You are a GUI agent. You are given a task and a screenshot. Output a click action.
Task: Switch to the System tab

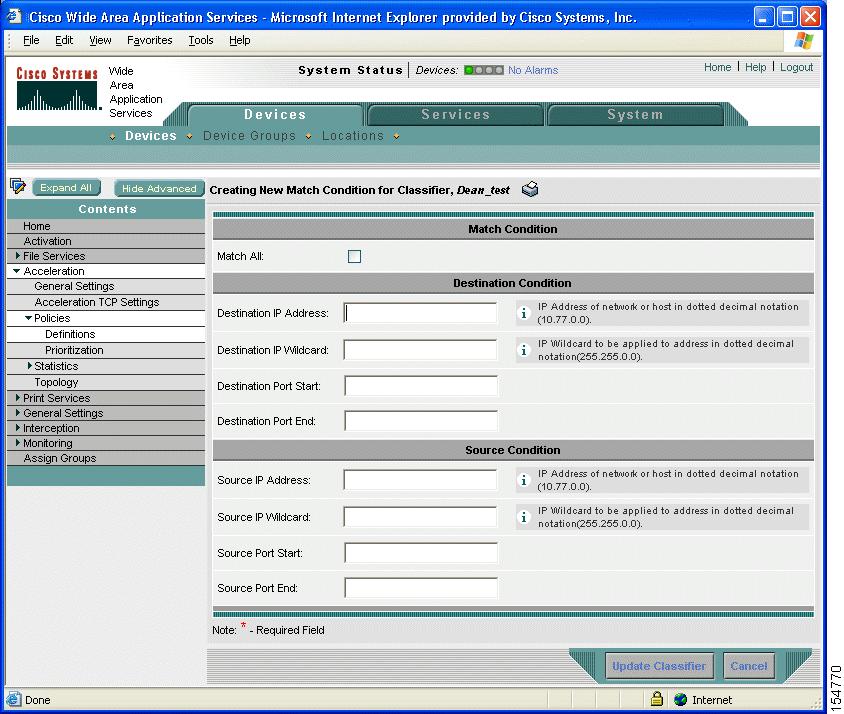click(x=635, y=115)
